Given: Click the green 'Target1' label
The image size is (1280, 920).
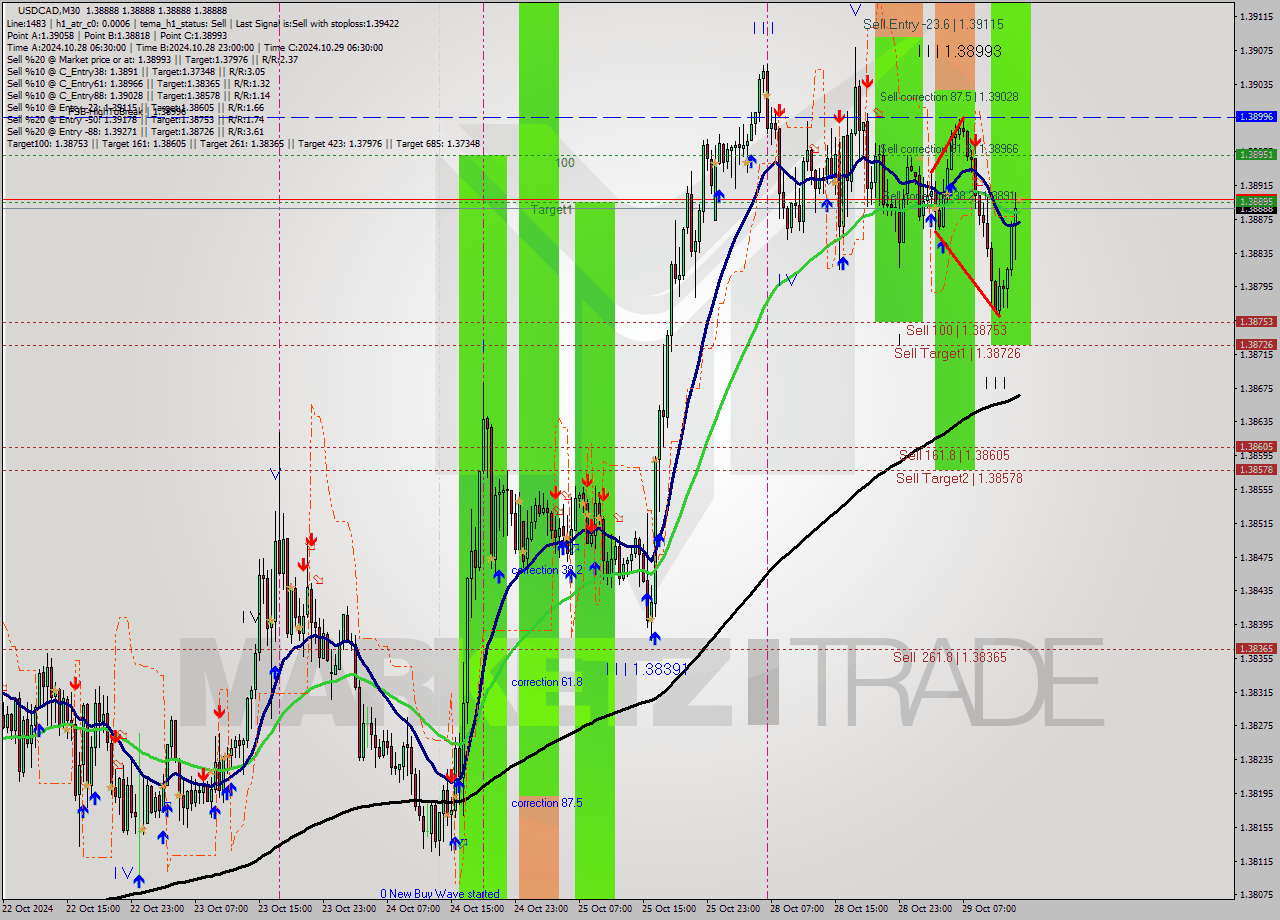Looking at the screenshot, I should 551,210.
